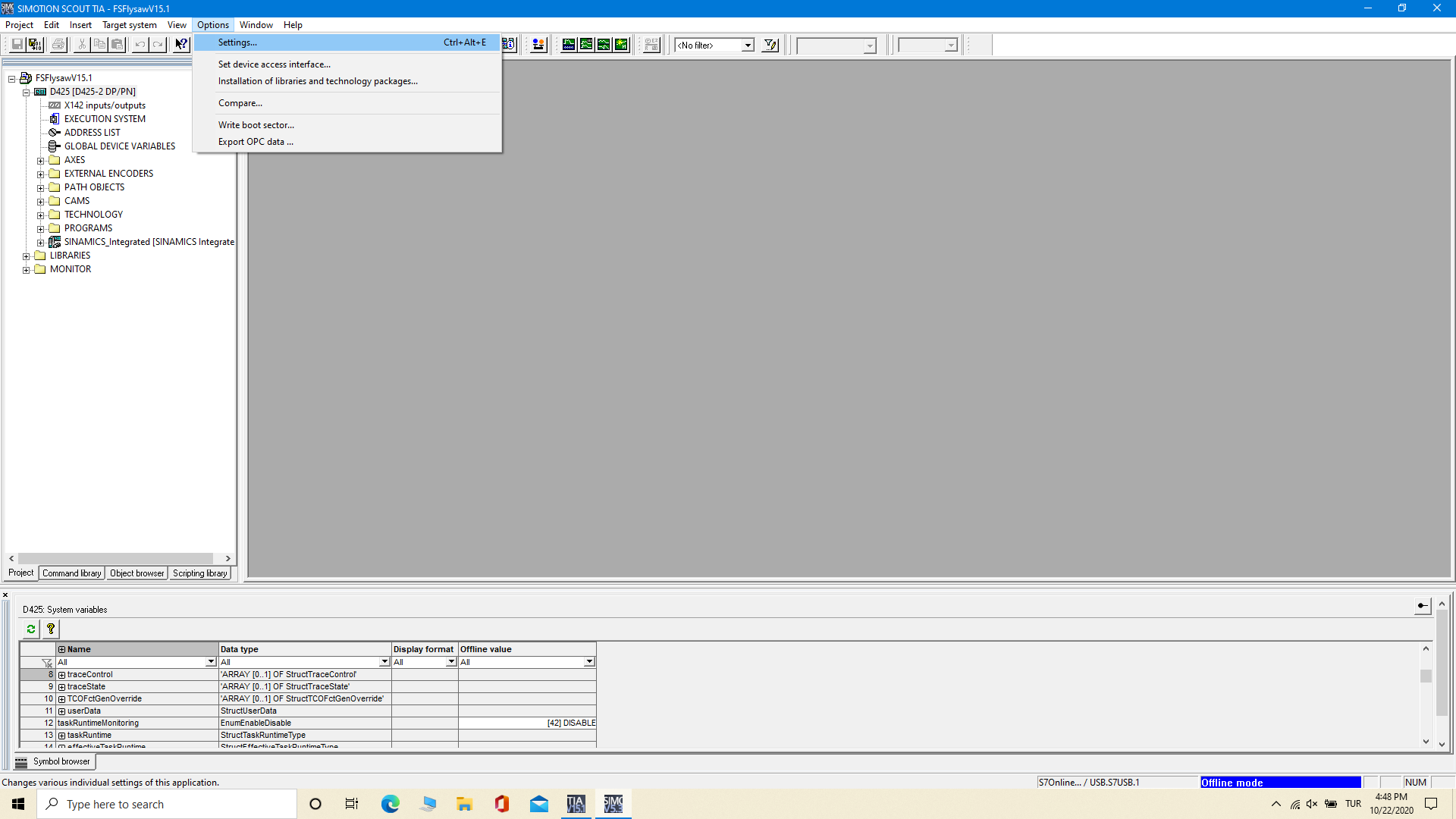Expand the AXES folder in project tree
Screen dimensions: 1456x819
(x=42, y=159)
